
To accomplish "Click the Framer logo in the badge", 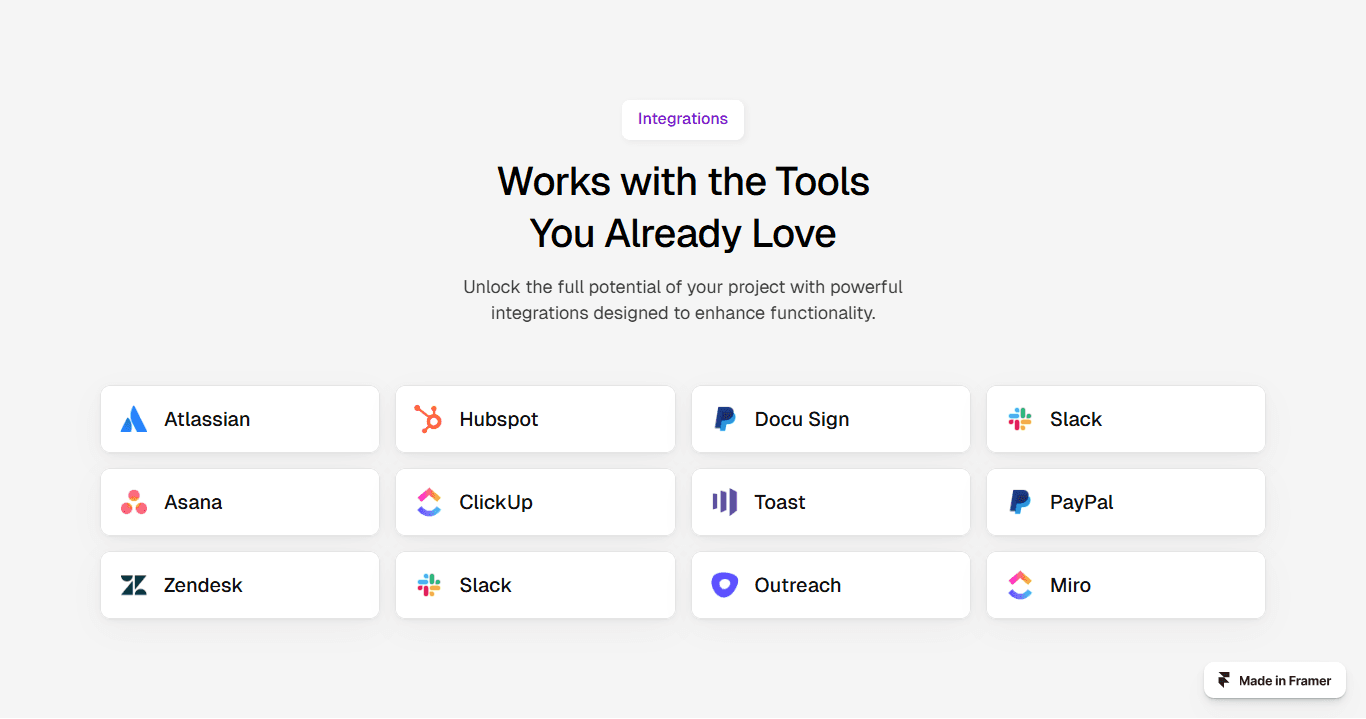I will 1224,680.
